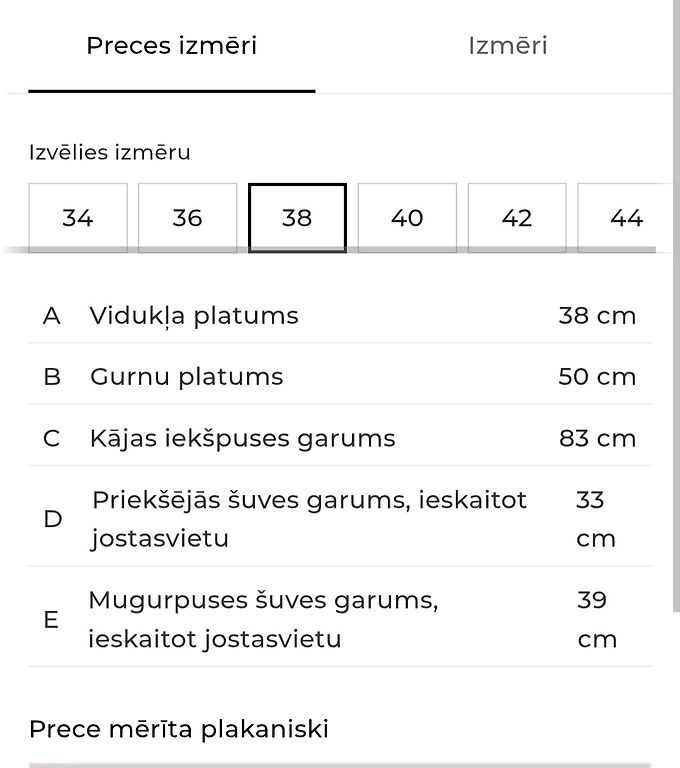Click measurement letter D
Image resolution: width=680 pixels, height=768 pixels.
click(52, 519)
